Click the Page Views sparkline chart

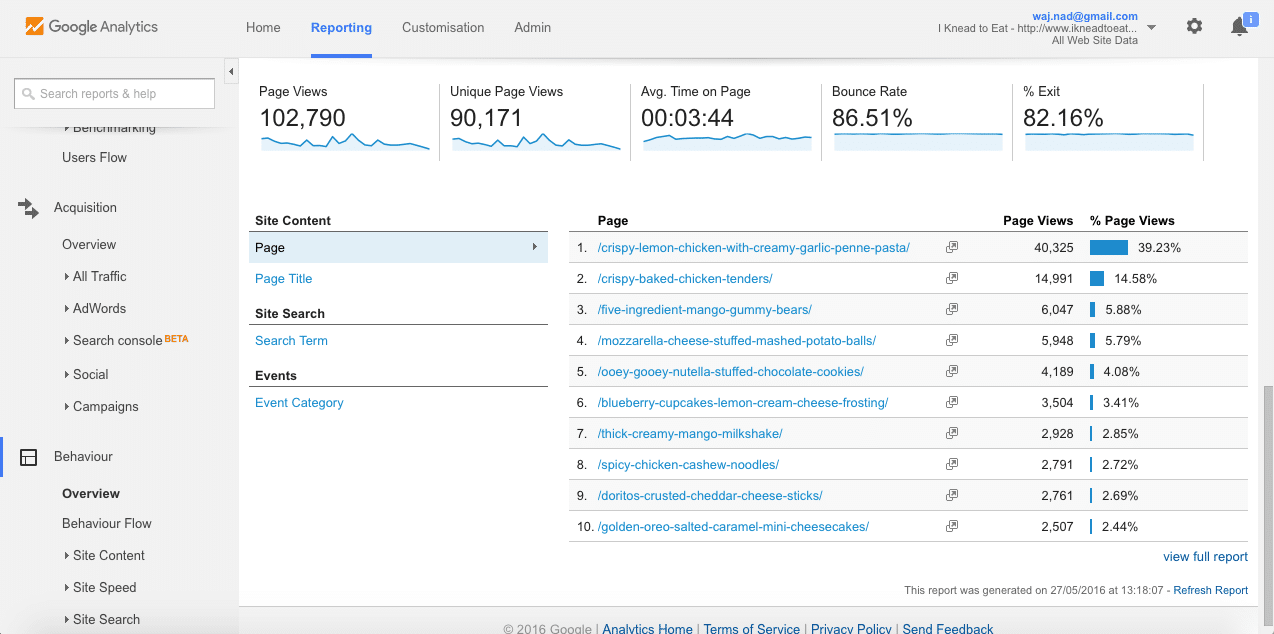pyautogui.click(x=346, y=142)
